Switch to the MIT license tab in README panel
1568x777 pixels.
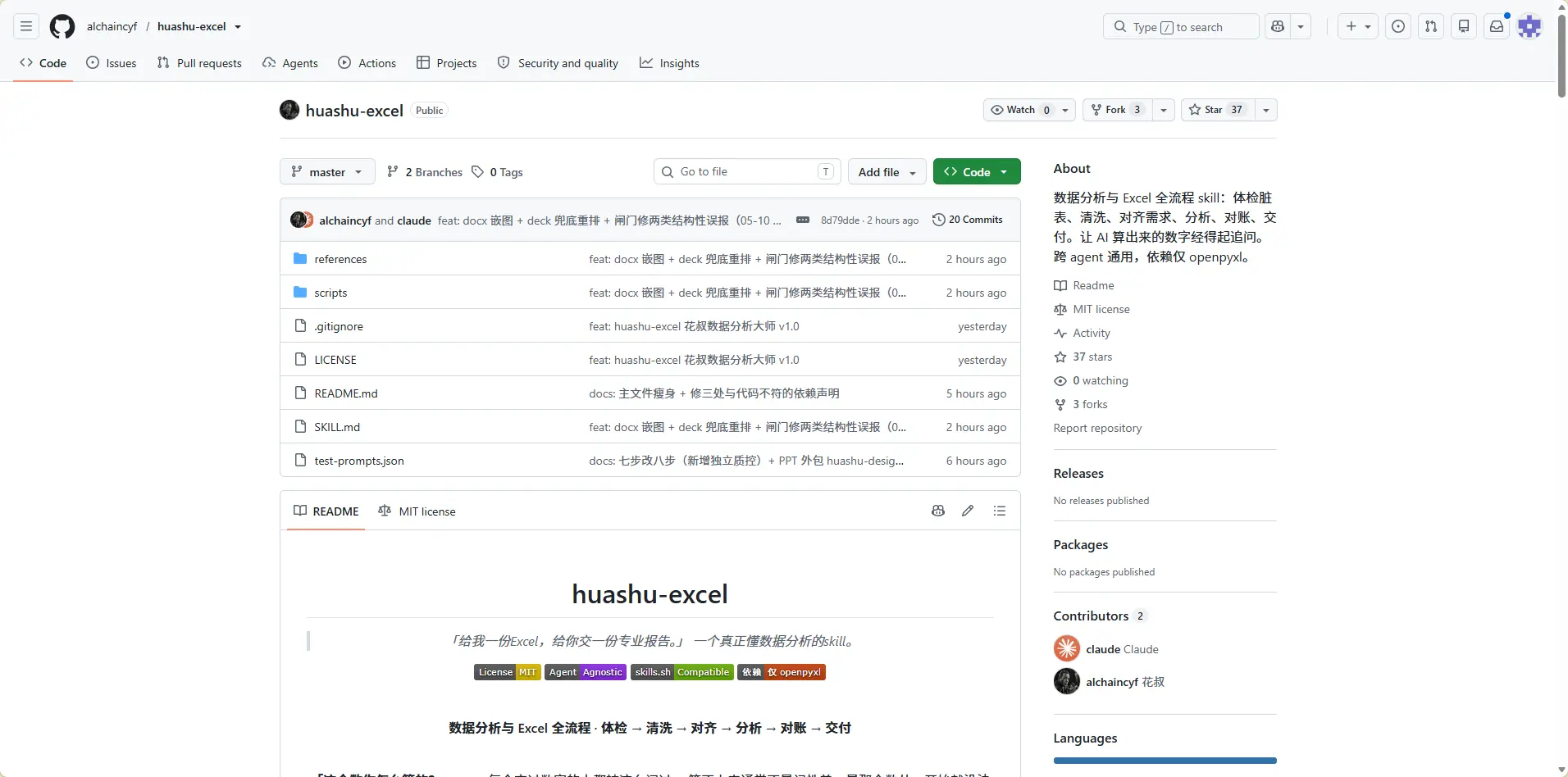417,511
